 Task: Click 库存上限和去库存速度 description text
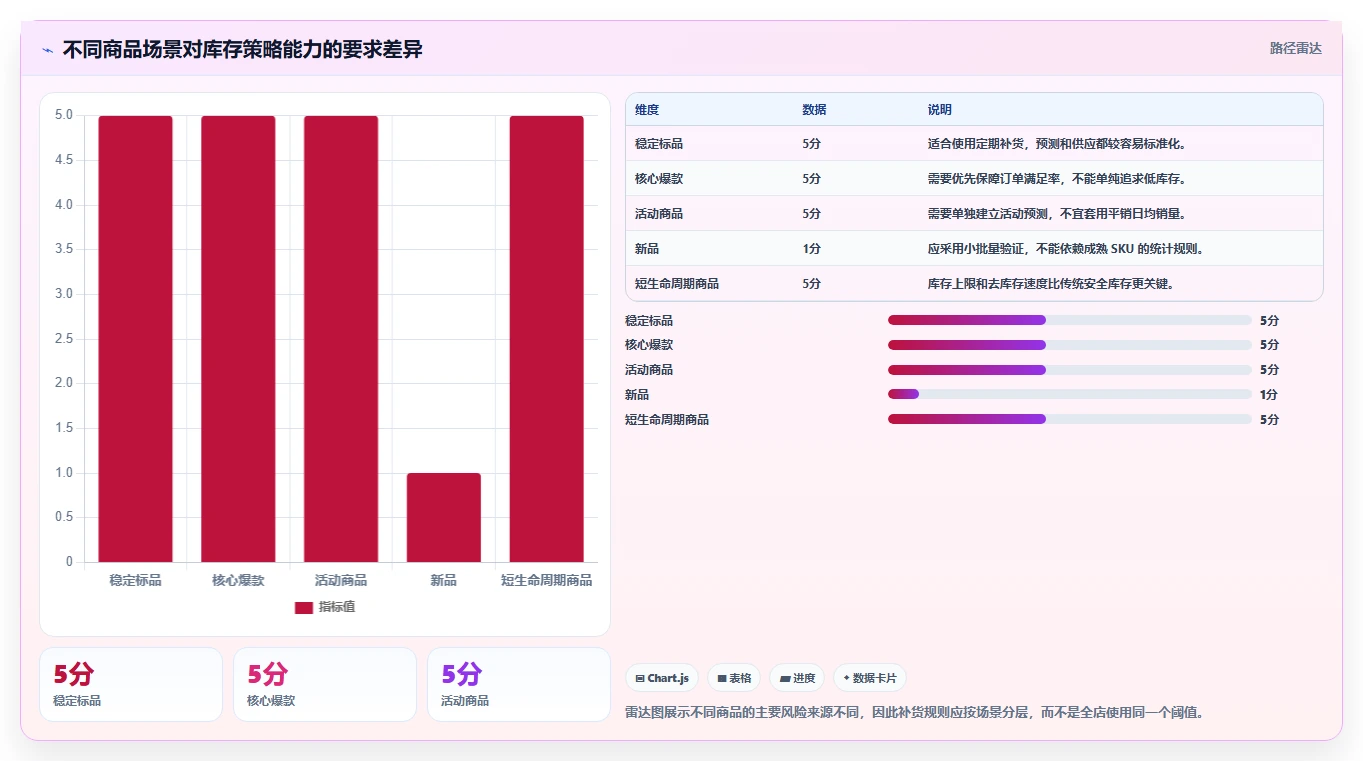[1051, 284]
